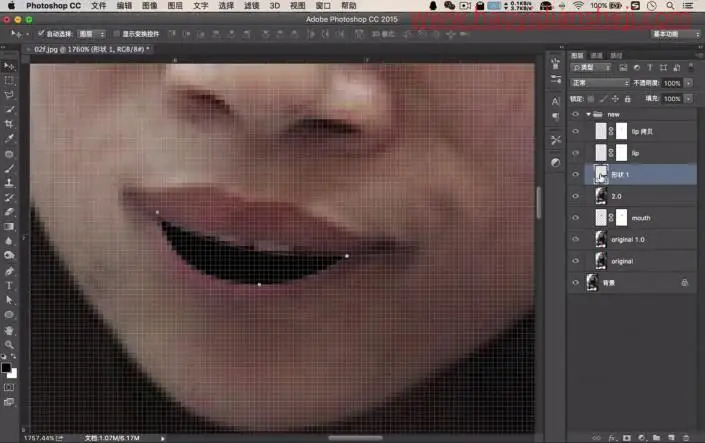Image resolution: width=705 pixels, height=443 pixels.
Task: Open the opacity 不透明度 slider arrow
Action: (x=689, y=83)
